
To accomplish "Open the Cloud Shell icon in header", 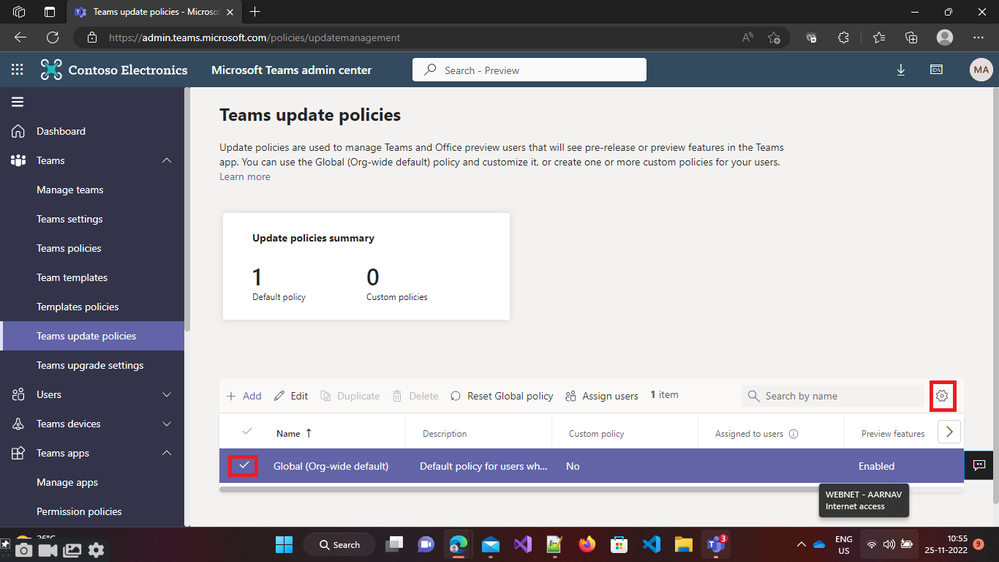I will click(x=937, y=69).
